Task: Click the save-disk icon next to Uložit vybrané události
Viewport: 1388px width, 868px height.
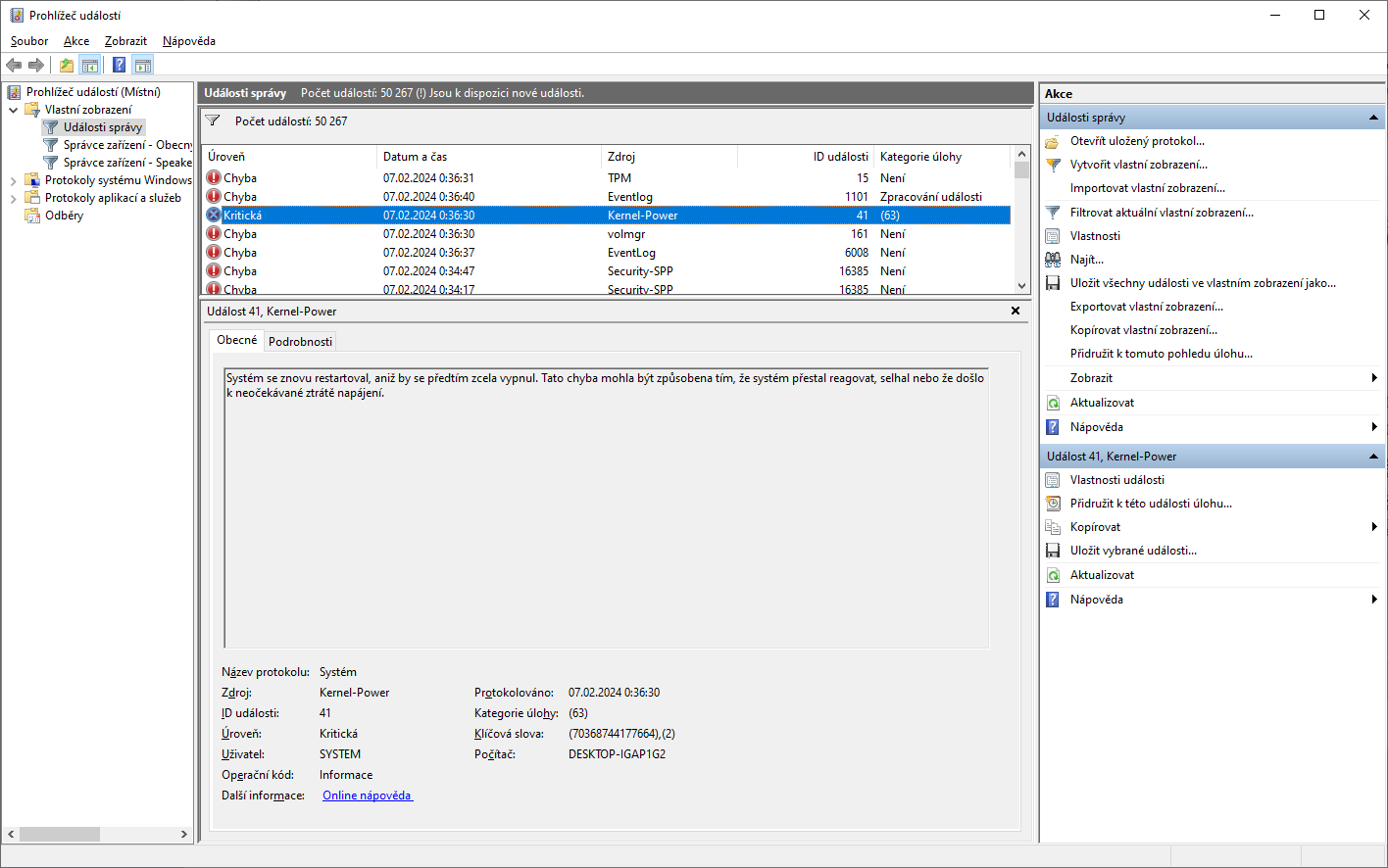Action: pyautogui.click(x=1053, y=551)
